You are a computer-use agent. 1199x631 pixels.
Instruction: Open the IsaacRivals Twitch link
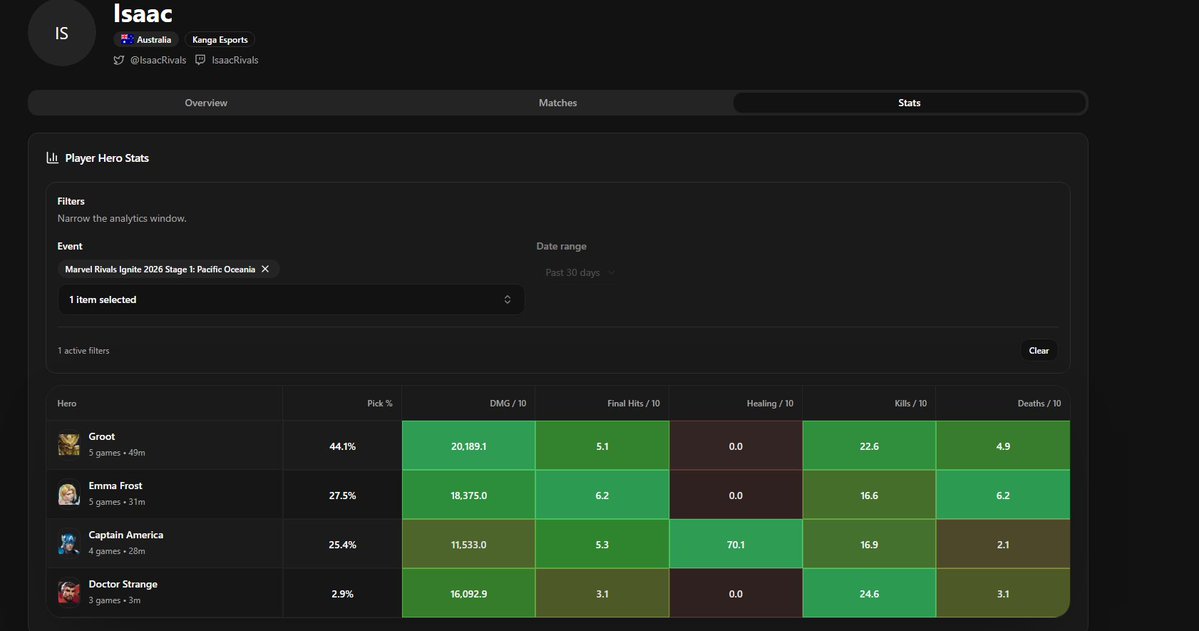coord(235,60)
